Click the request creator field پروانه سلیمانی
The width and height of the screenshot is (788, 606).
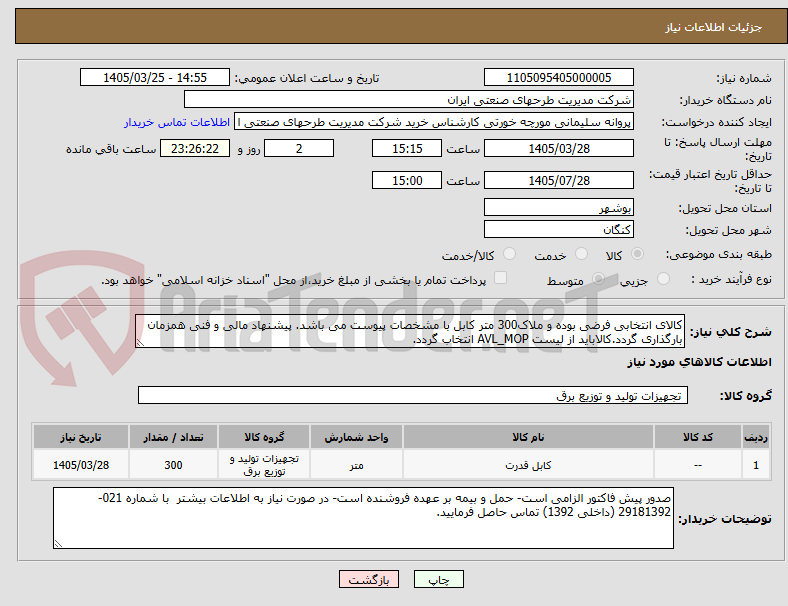point(434,122)
